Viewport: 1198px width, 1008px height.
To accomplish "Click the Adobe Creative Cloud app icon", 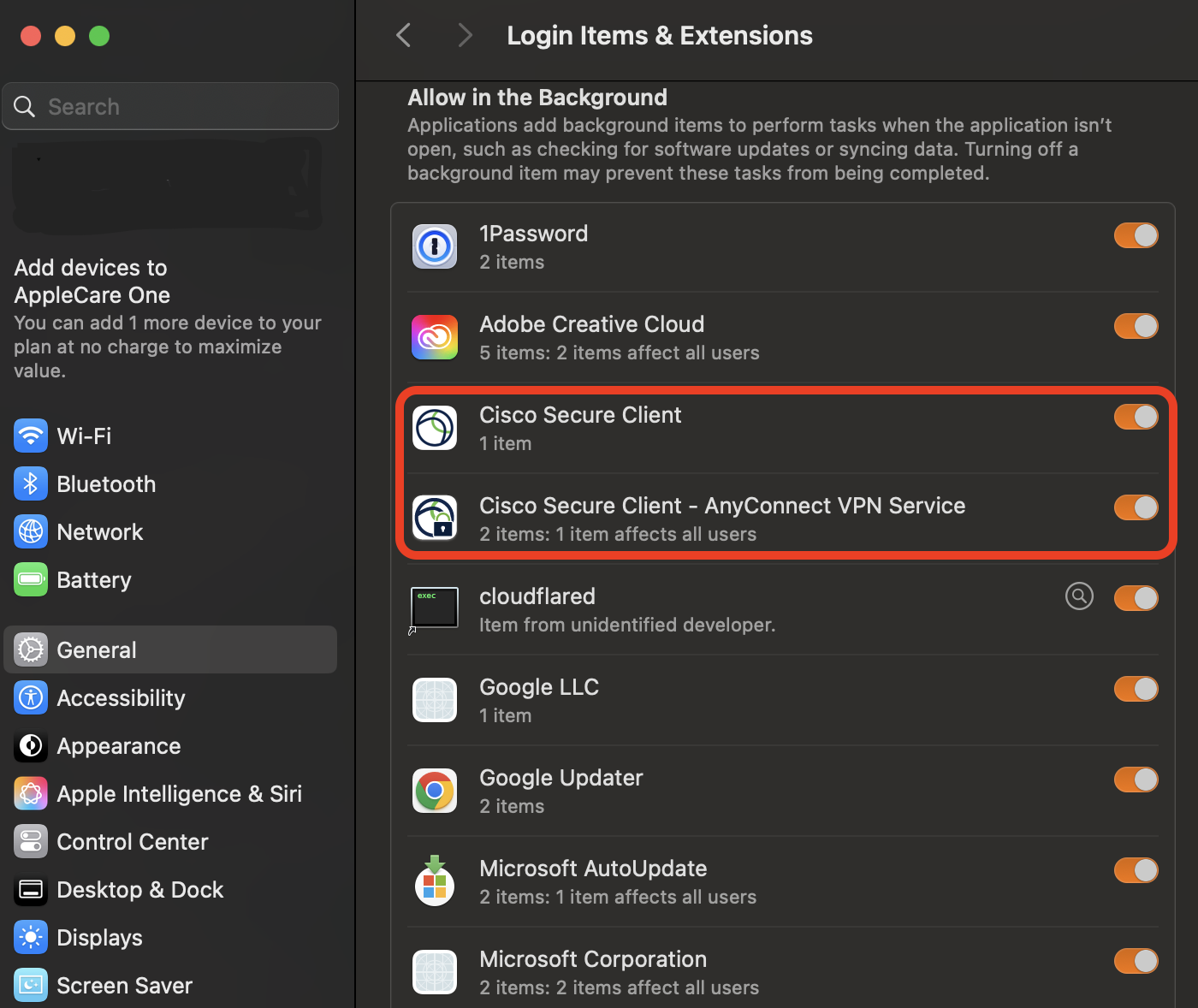I will [435, 337].
